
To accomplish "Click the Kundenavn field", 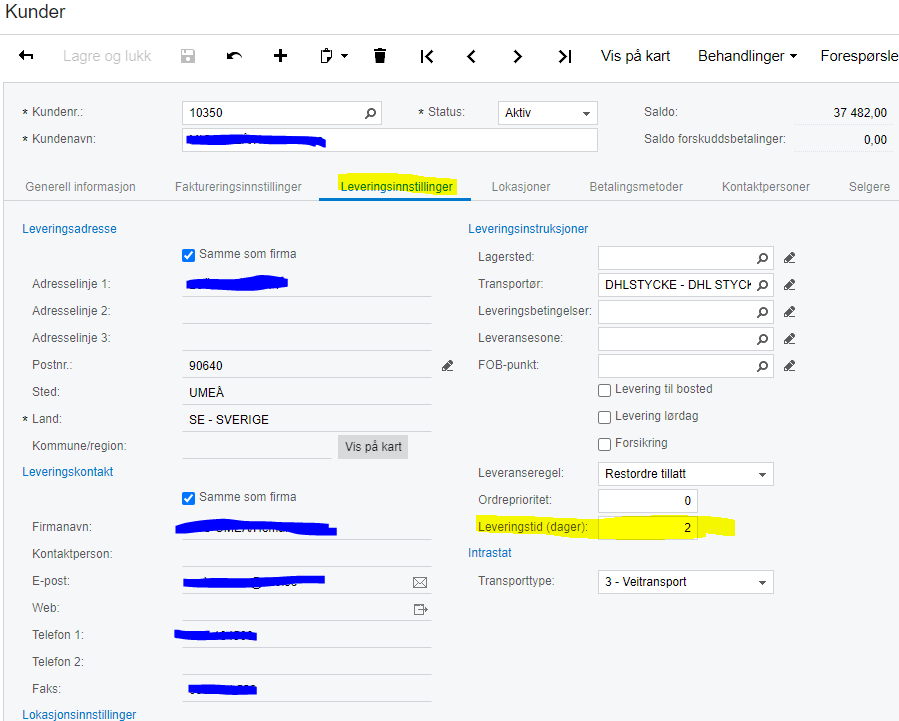I will pos(390,140).
